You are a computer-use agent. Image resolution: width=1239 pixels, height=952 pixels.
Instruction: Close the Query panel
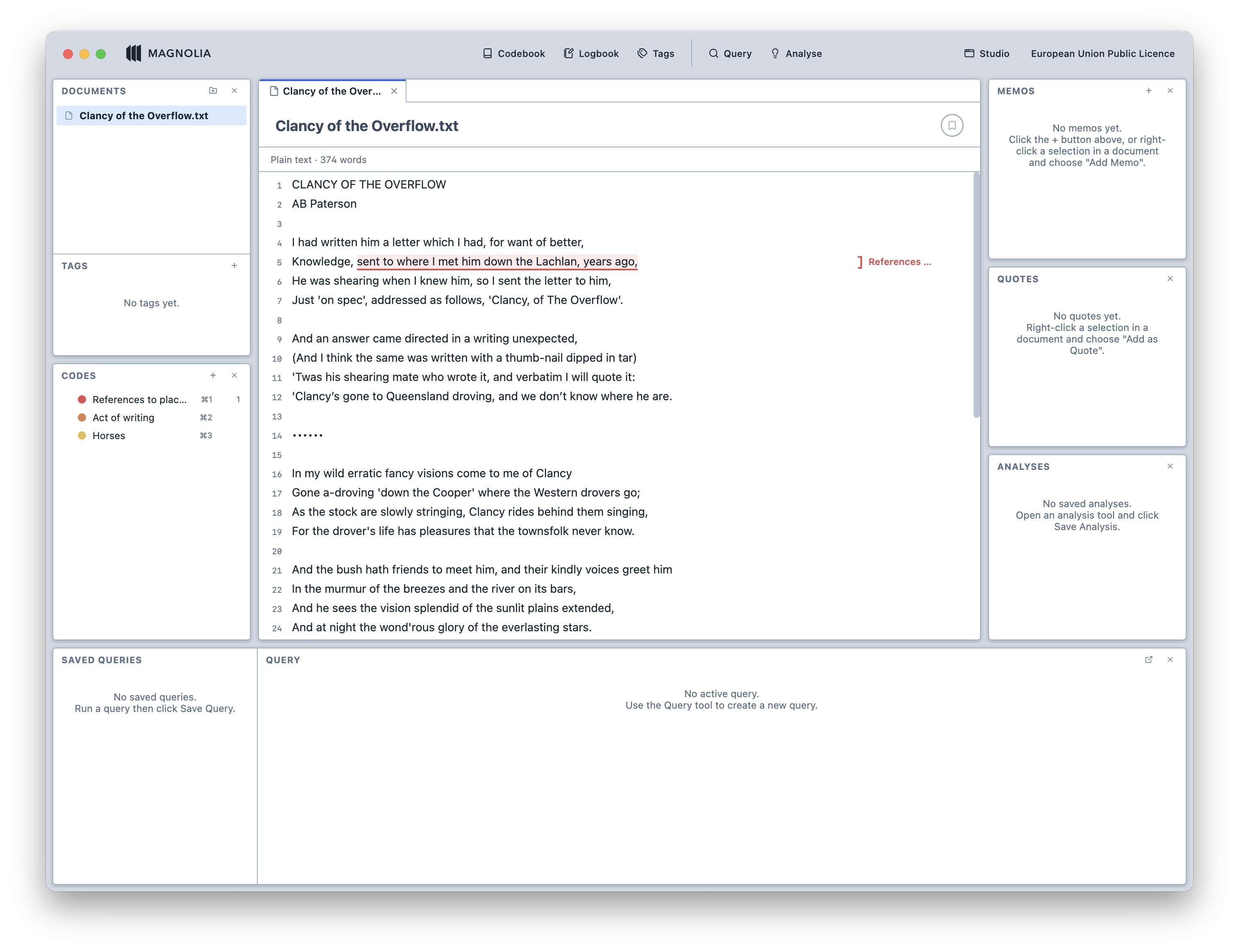tap(1170, 660)
